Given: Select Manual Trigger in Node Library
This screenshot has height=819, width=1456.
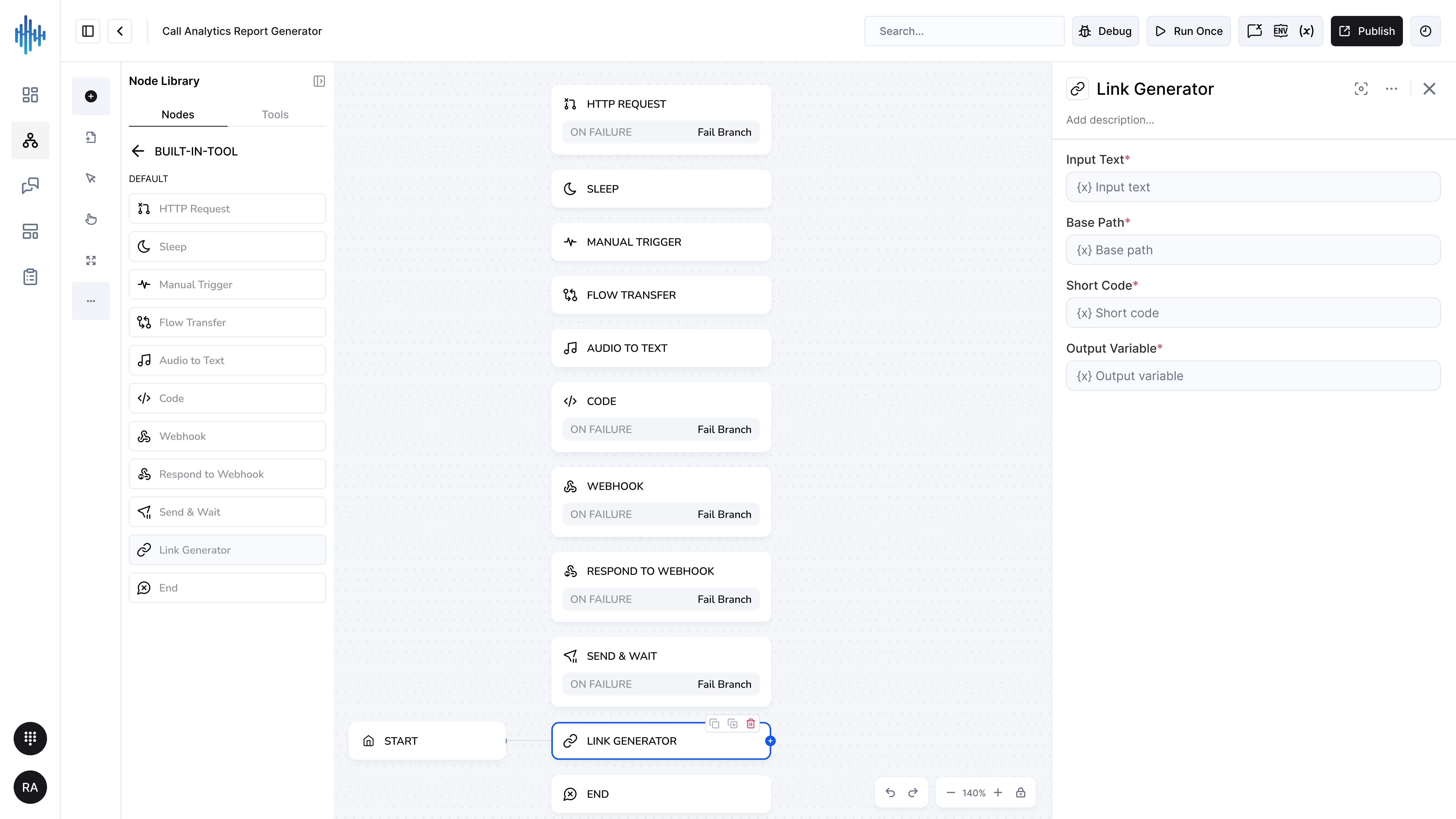Looking at the screenshot, I should [227, 284].
